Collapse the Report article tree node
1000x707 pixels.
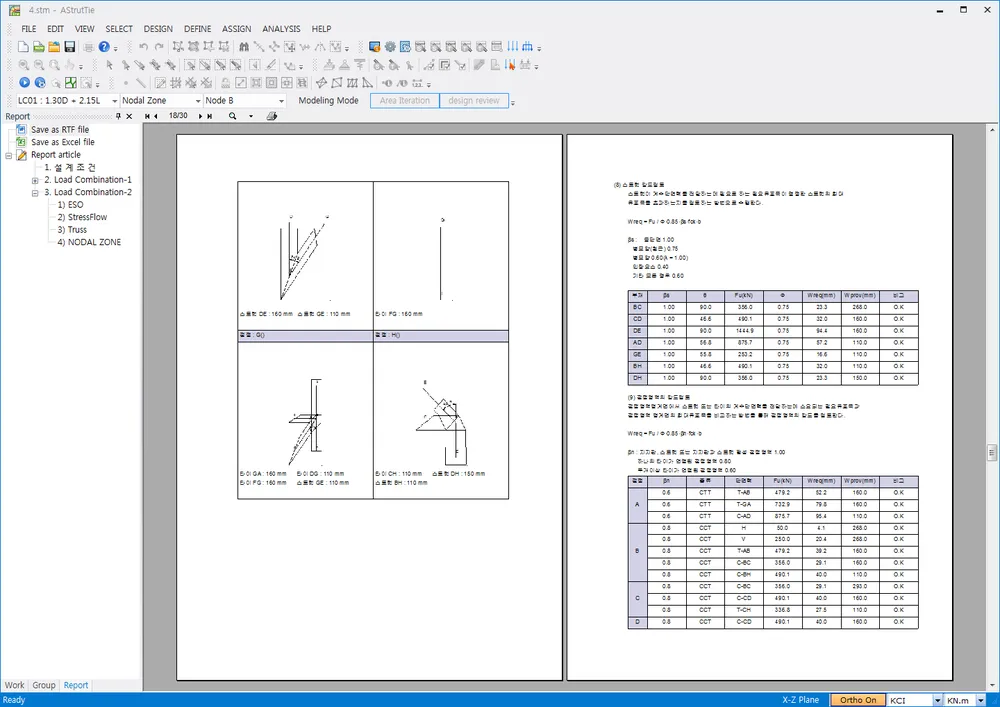[x=9, y=155]
